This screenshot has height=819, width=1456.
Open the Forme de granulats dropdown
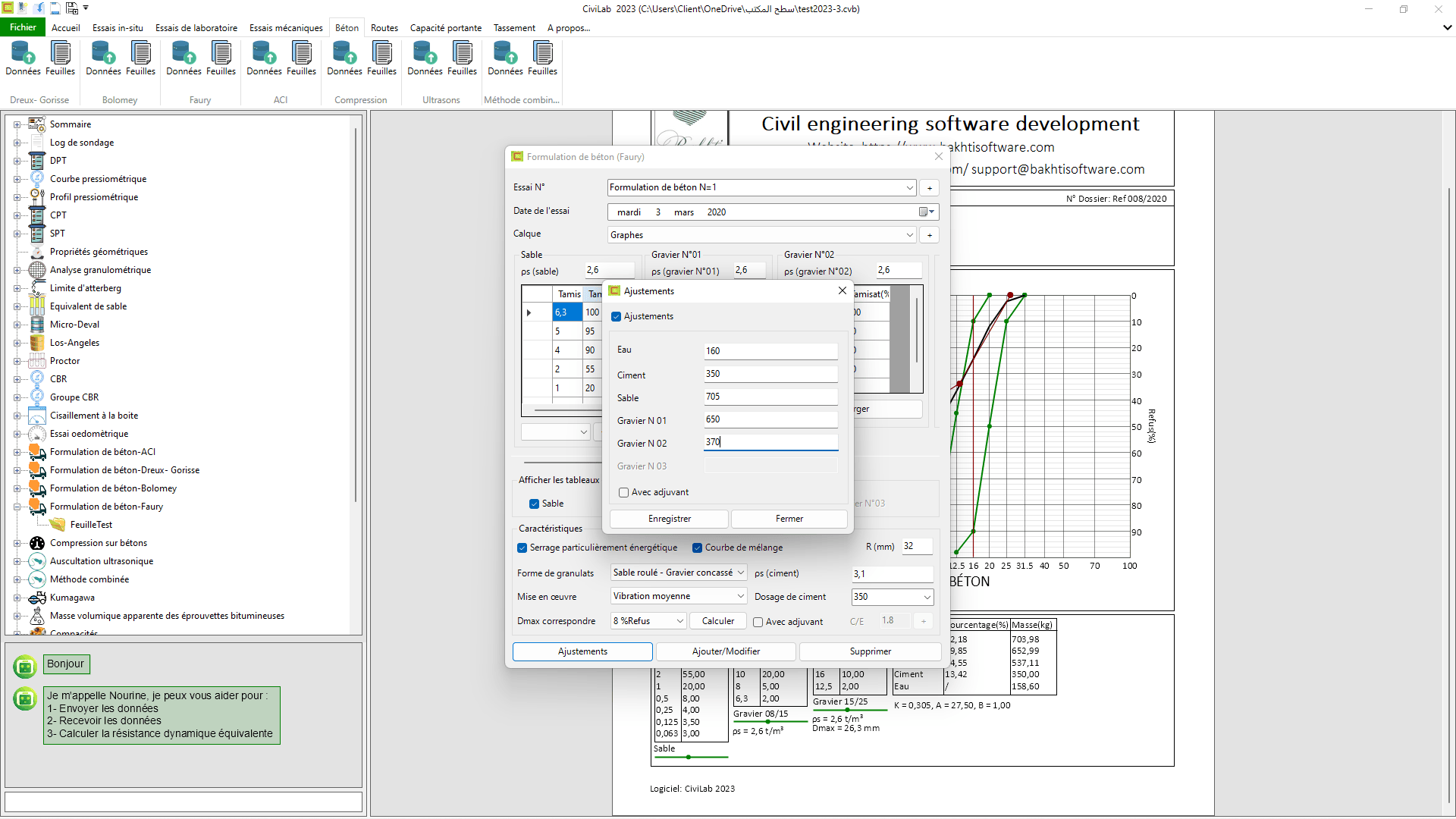pyautogui.click(x=741, y=573)
